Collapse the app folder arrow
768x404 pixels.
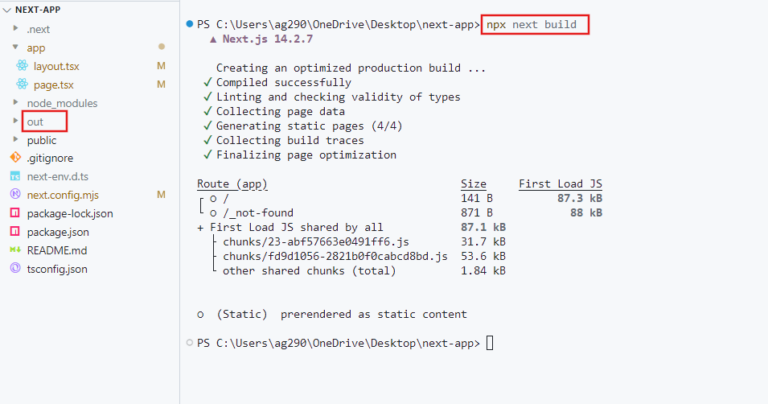(16, 47)
